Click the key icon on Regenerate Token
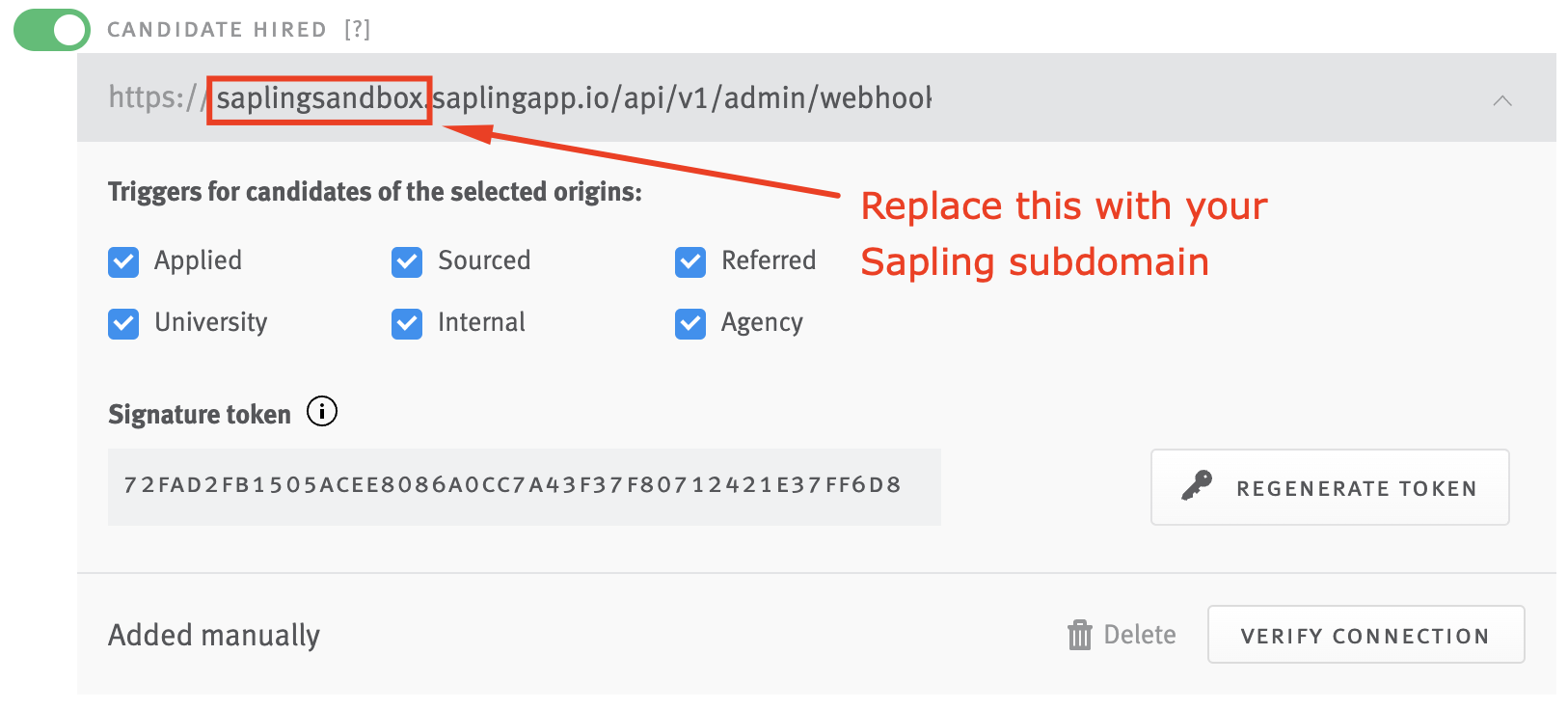Viewport: 1568px width, 710px height. (1197, 485)
